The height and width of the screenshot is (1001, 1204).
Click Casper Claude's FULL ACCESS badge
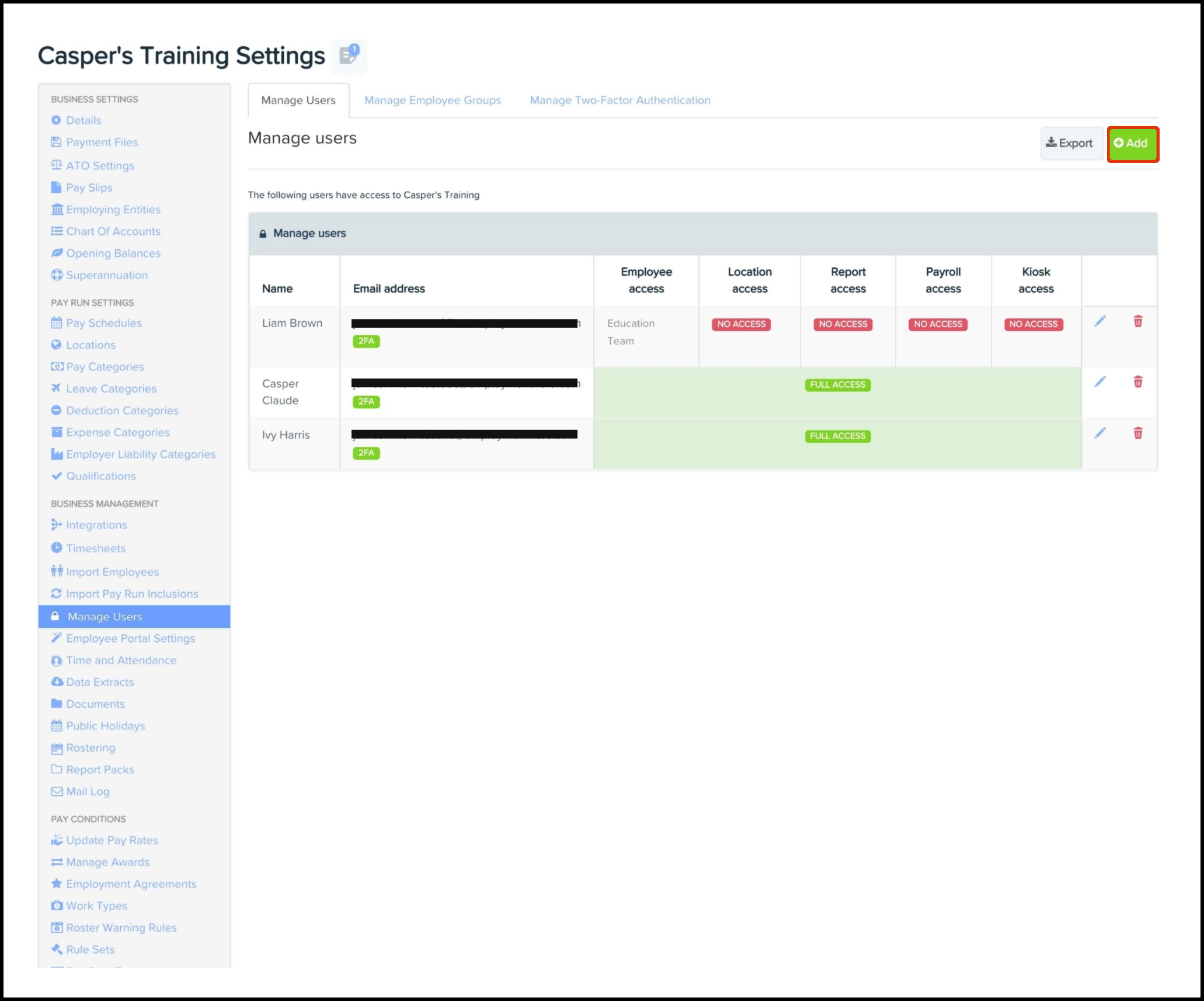[837, 385]
